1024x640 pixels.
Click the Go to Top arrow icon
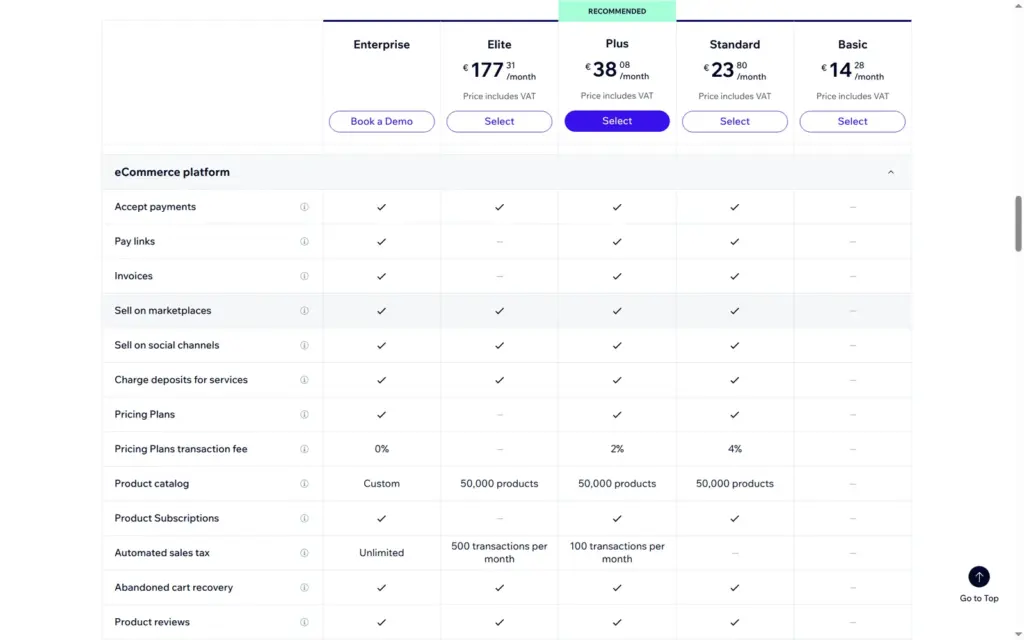click(x=978, y=577)
